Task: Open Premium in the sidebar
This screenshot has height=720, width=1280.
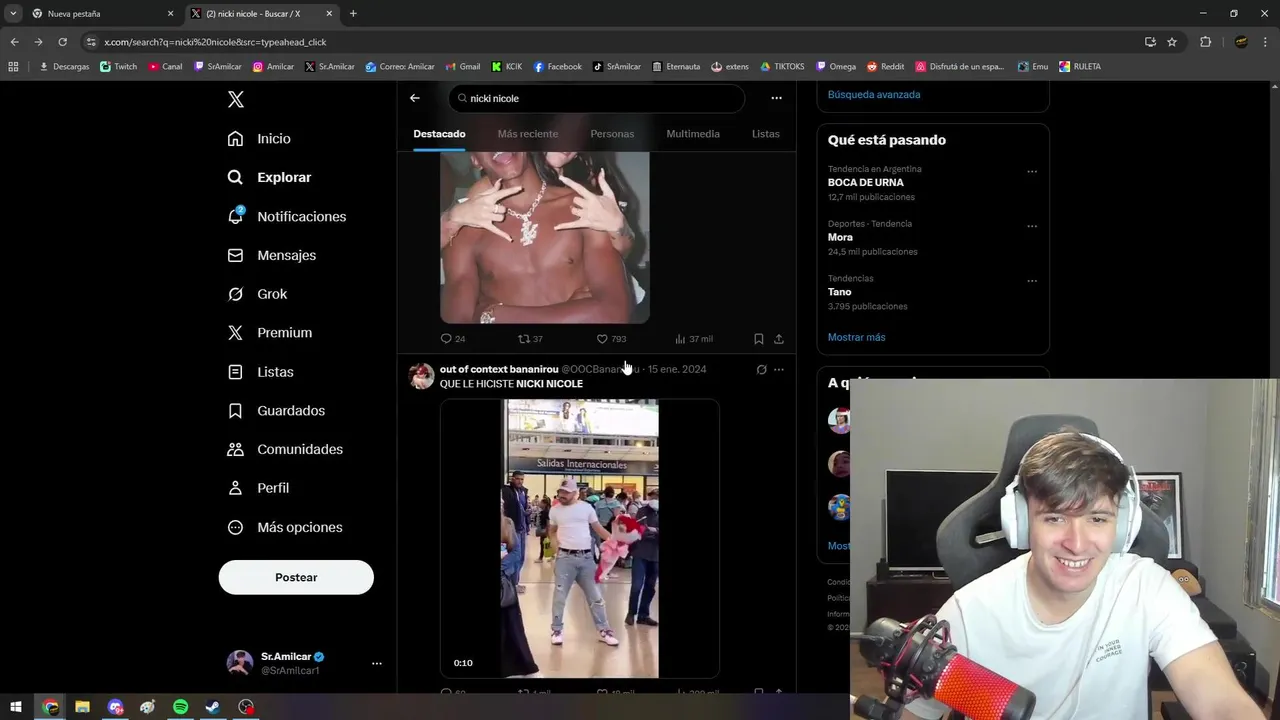Action: tap(269, 332)
